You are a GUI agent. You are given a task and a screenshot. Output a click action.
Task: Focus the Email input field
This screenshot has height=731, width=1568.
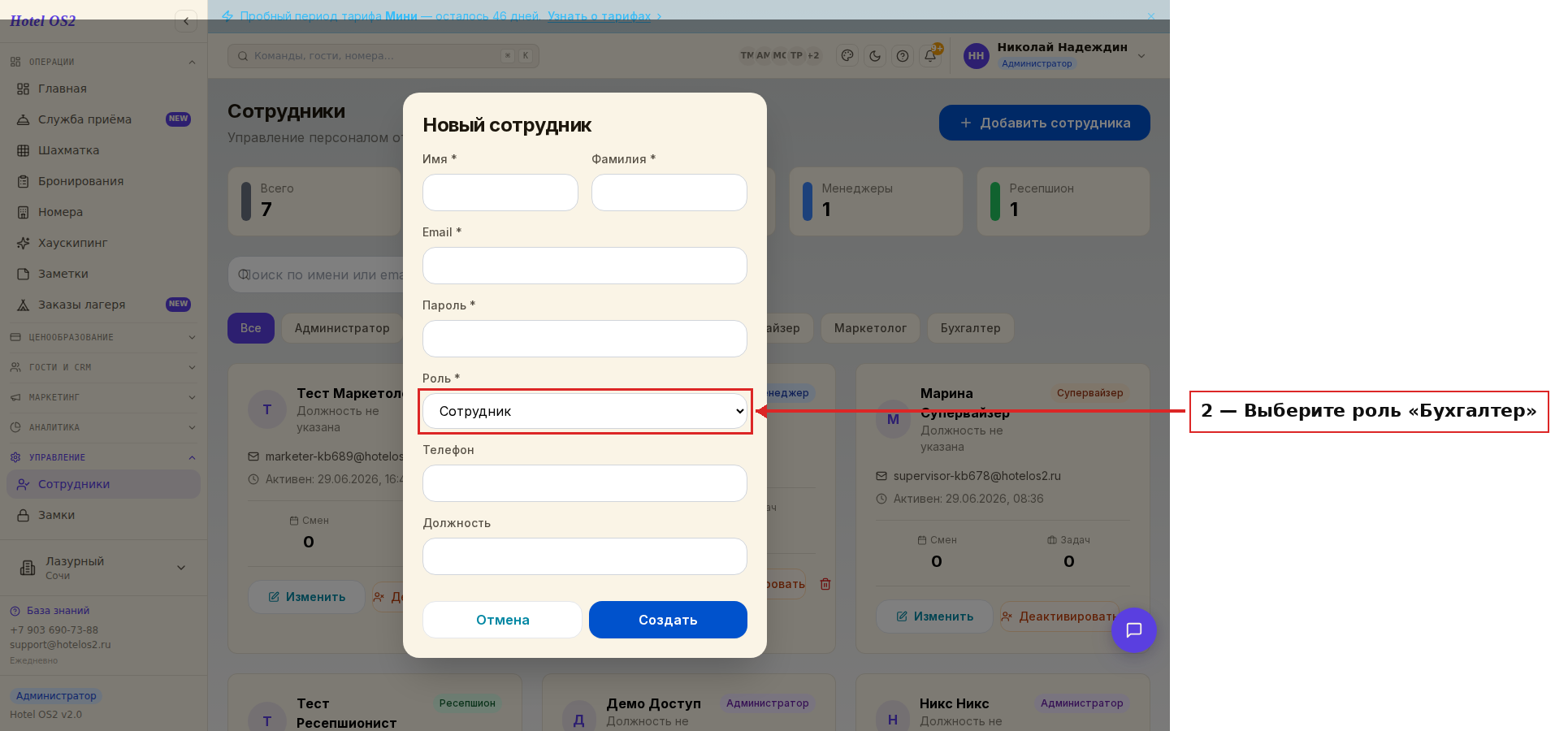pyautogui.click(x=585, y=266)
